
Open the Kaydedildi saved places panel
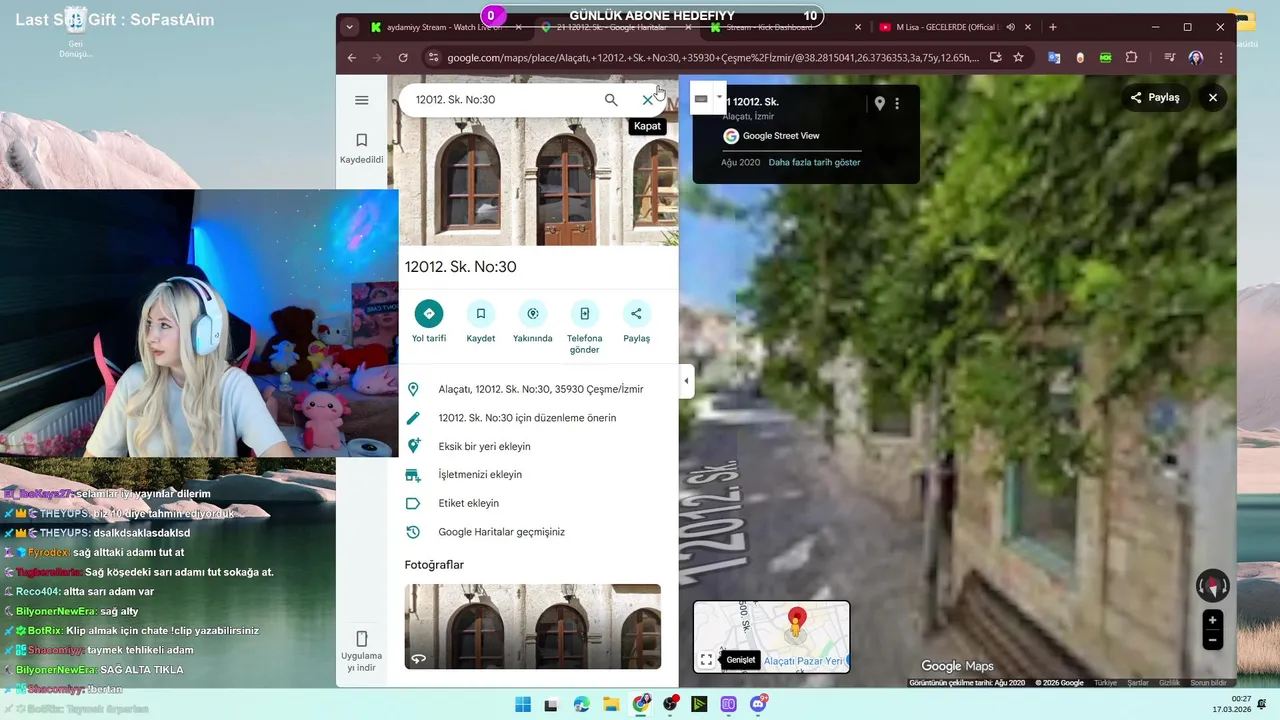pyautogui.click(x=362, y=148)
